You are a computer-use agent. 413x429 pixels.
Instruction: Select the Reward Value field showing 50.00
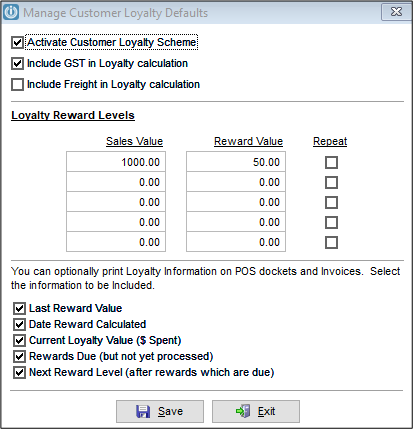point(236,162)
